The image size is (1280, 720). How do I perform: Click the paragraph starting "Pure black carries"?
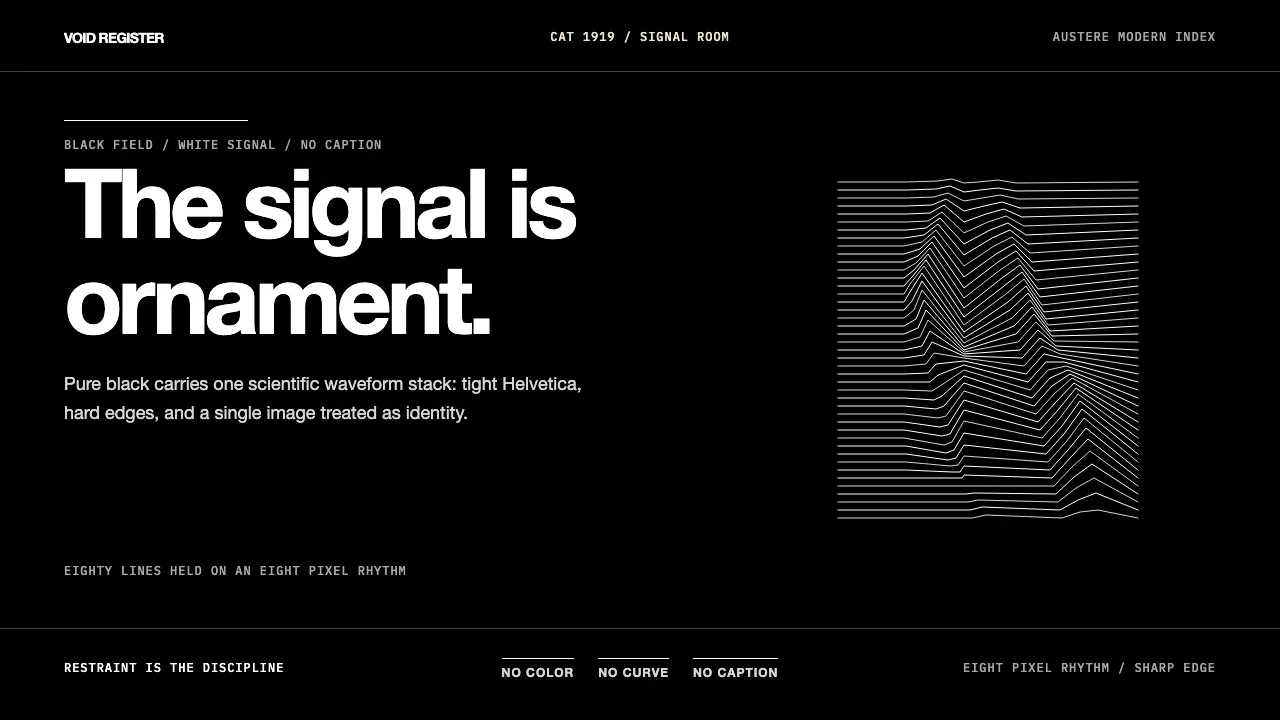[x=323, y=398]
